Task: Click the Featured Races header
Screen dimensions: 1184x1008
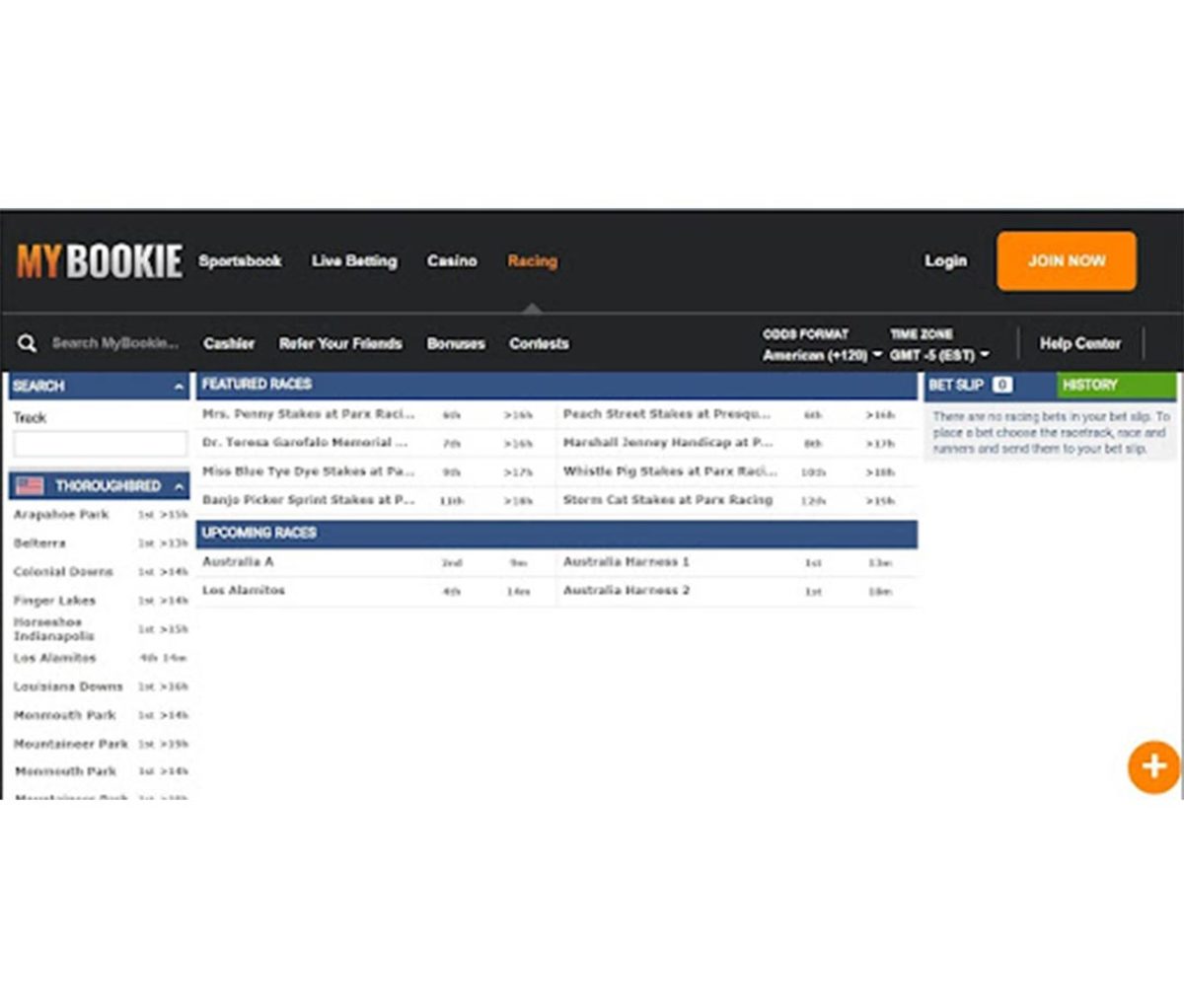Action: pyautogui.click(x=556, y=385)
